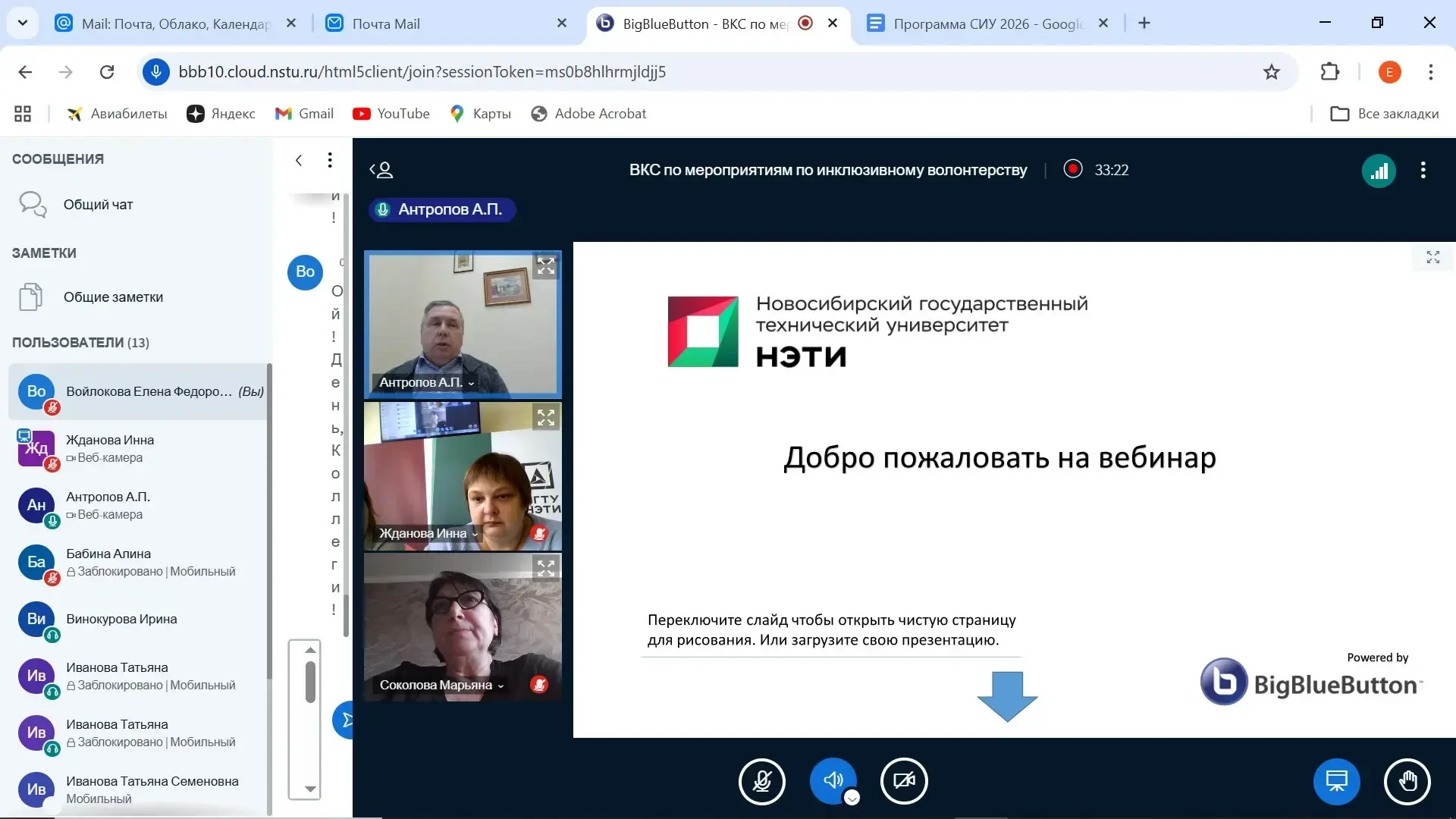This screenshot has height=819, width=1456.
Task: Toggle audio with the speaker button
Action: [832, 780]
